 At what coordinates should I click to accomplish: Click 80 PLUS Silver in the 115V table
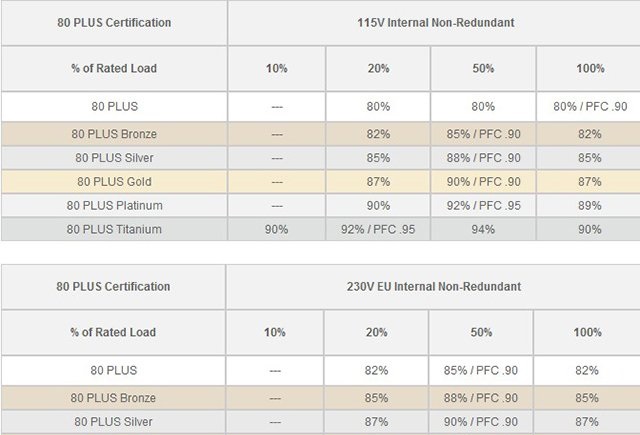pyautogui.click(x=114, y=157)
